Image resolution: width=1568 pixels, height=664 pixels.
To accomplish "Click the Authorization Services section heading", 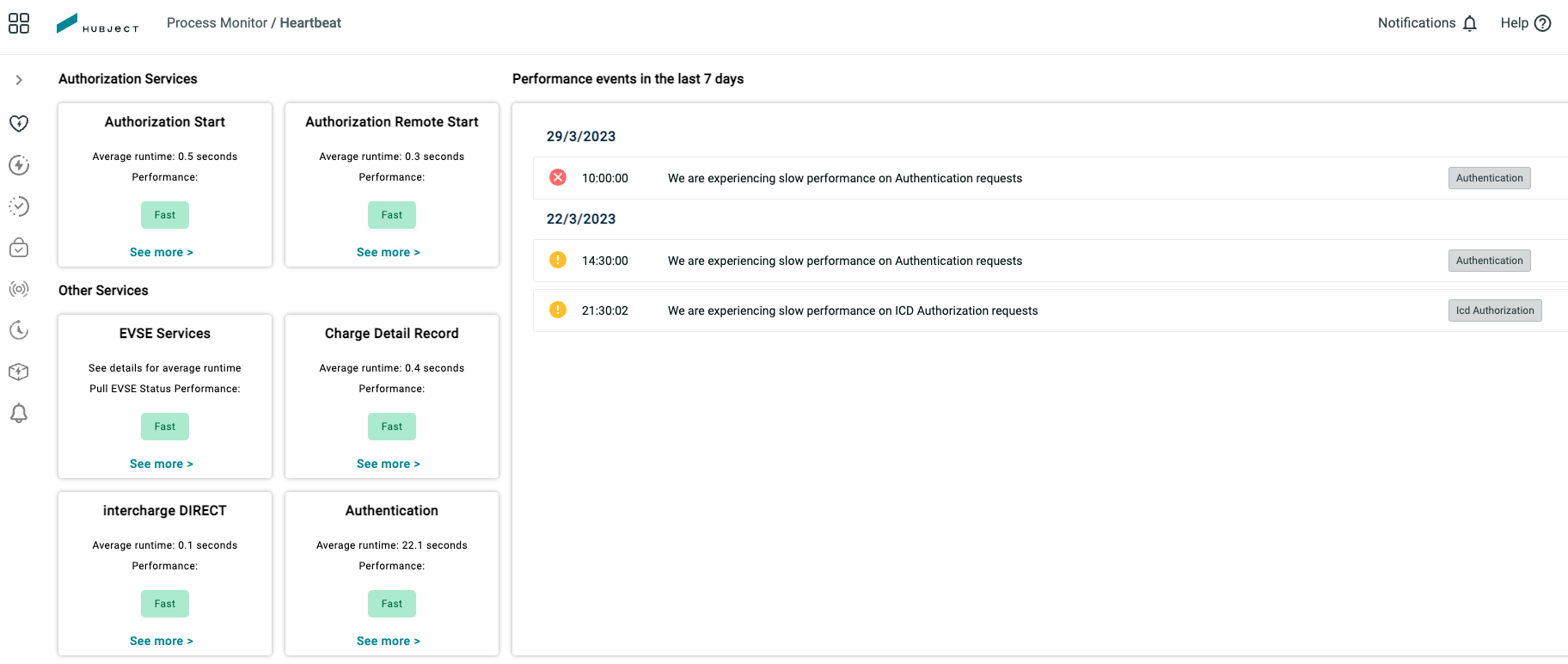I will click(x=128, y=79).
